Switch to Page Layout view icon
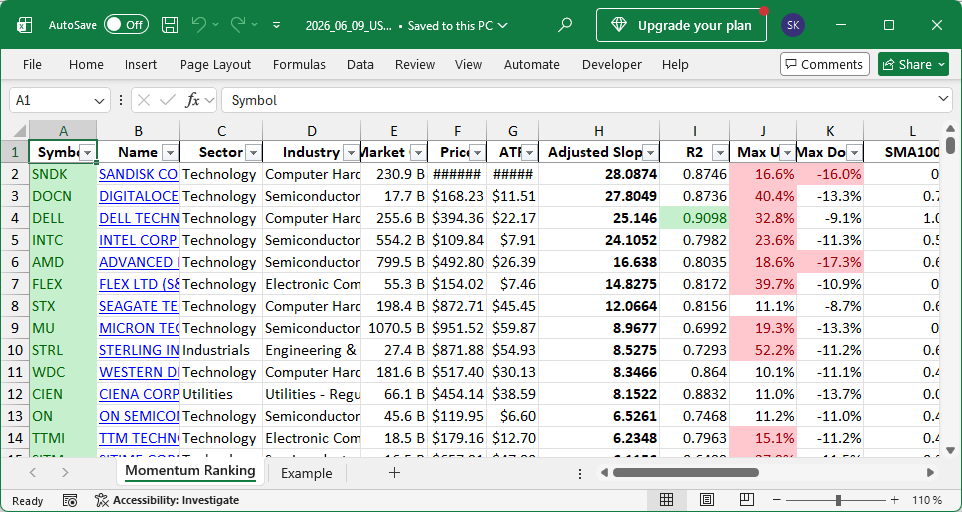This screenshot has width=962, height=512. tap(707, 500)
